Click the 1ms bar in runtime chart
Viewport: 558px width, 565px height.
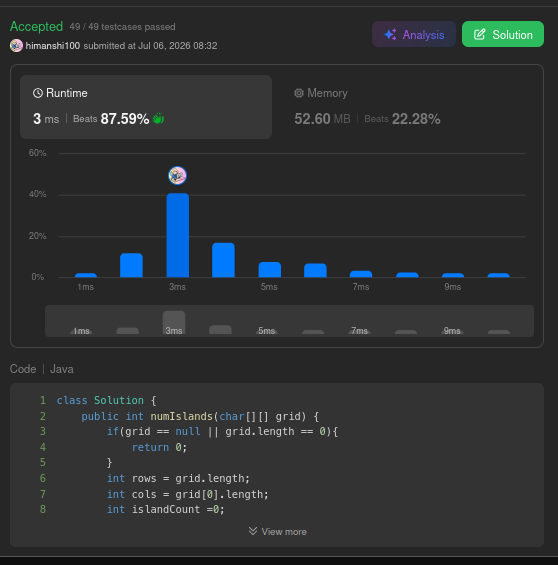pos(86,275)
